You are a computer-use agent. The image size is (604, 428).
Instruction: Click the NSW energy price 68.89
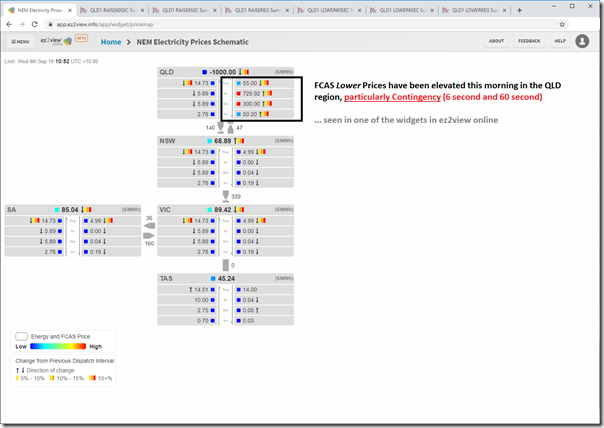pyautogui.click(x=223, y=141)
